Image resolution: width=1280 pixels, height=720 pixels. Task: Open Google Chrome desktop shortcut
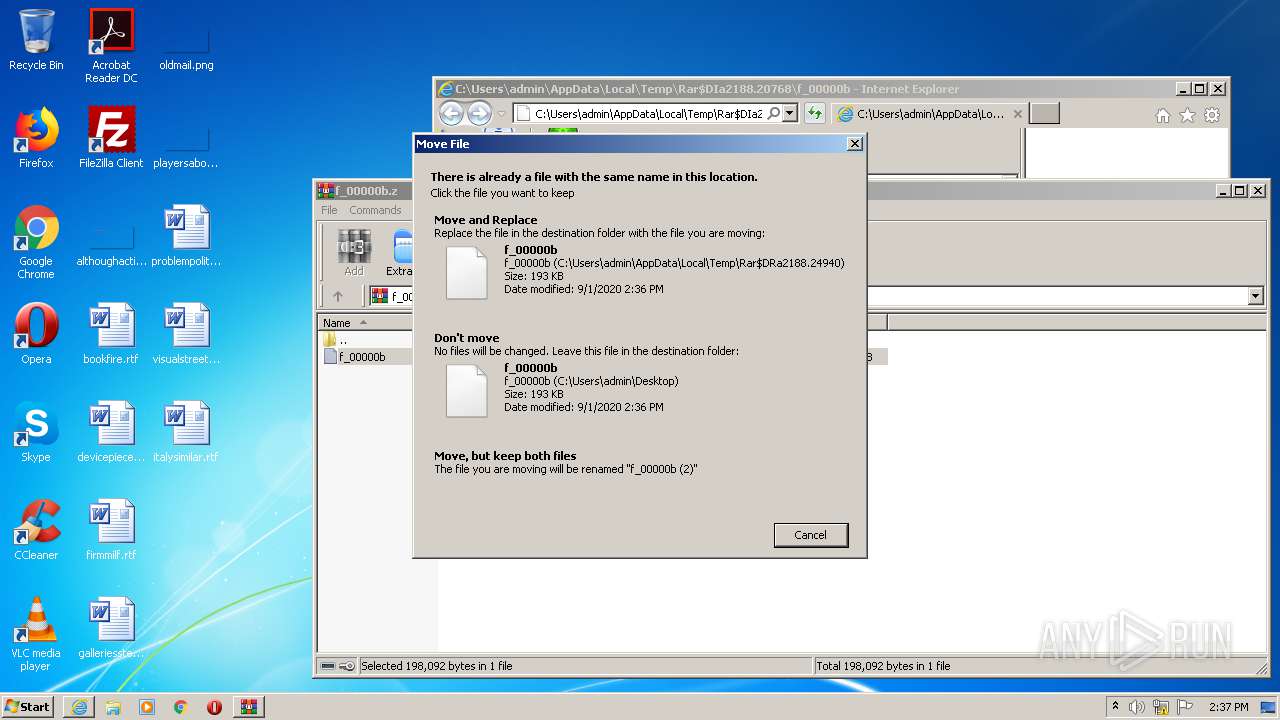pos(36,242)
